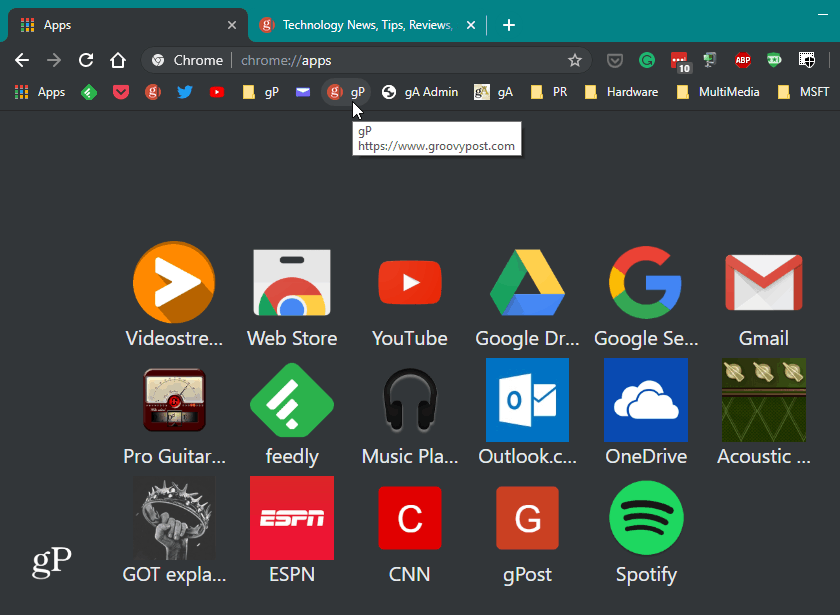
Task: Open the mail envelope bookmark
Action: 303,92
